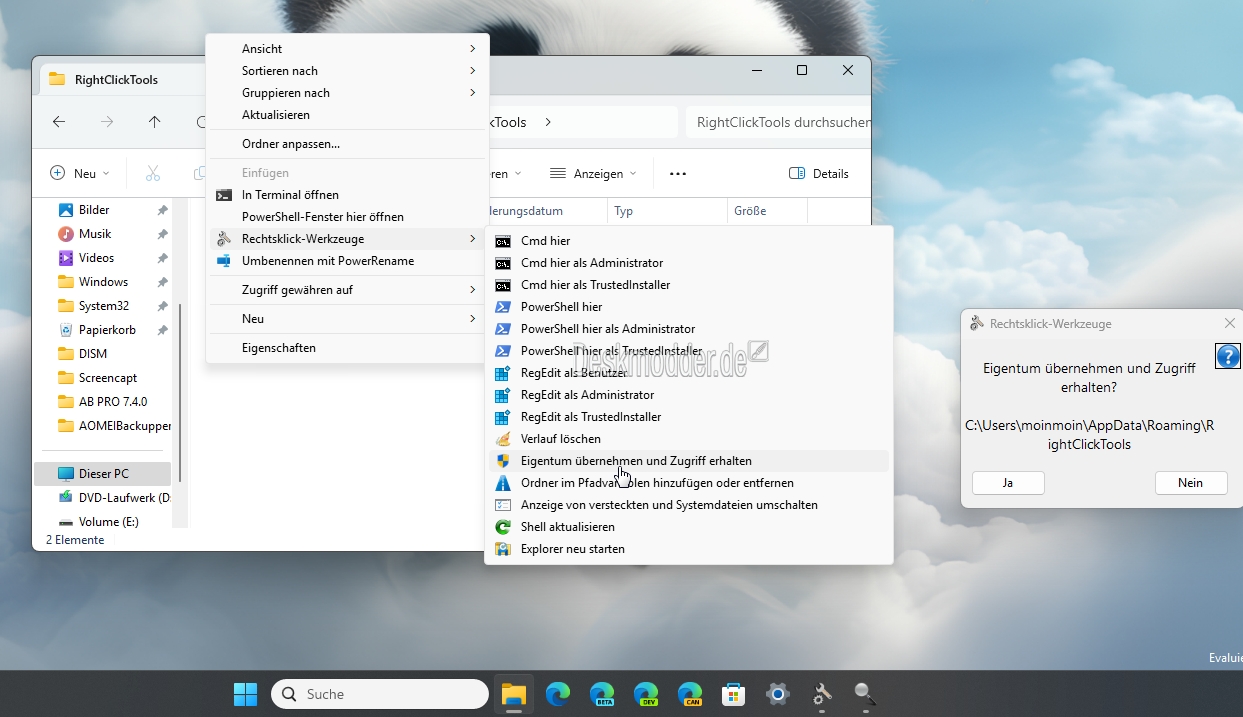Select PowerShell-Fenster hier öffnen
The image size is (1243, 717).
click(347, 217)
